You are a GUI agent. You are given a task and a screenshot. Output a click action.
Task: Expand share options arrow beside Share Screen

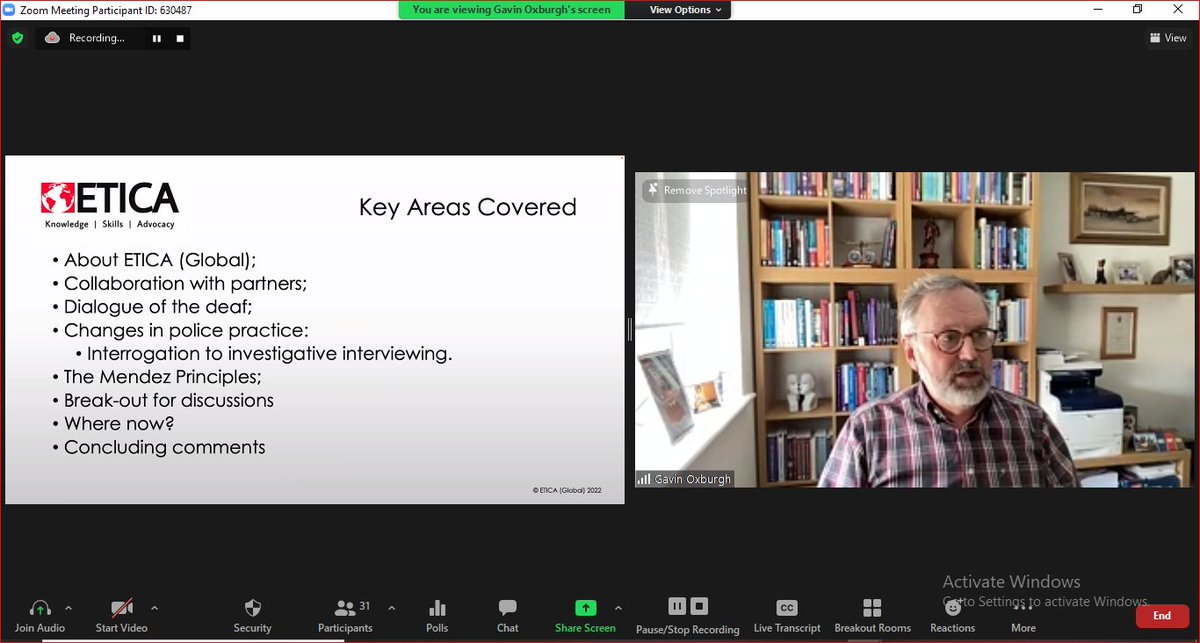[618, 607]
